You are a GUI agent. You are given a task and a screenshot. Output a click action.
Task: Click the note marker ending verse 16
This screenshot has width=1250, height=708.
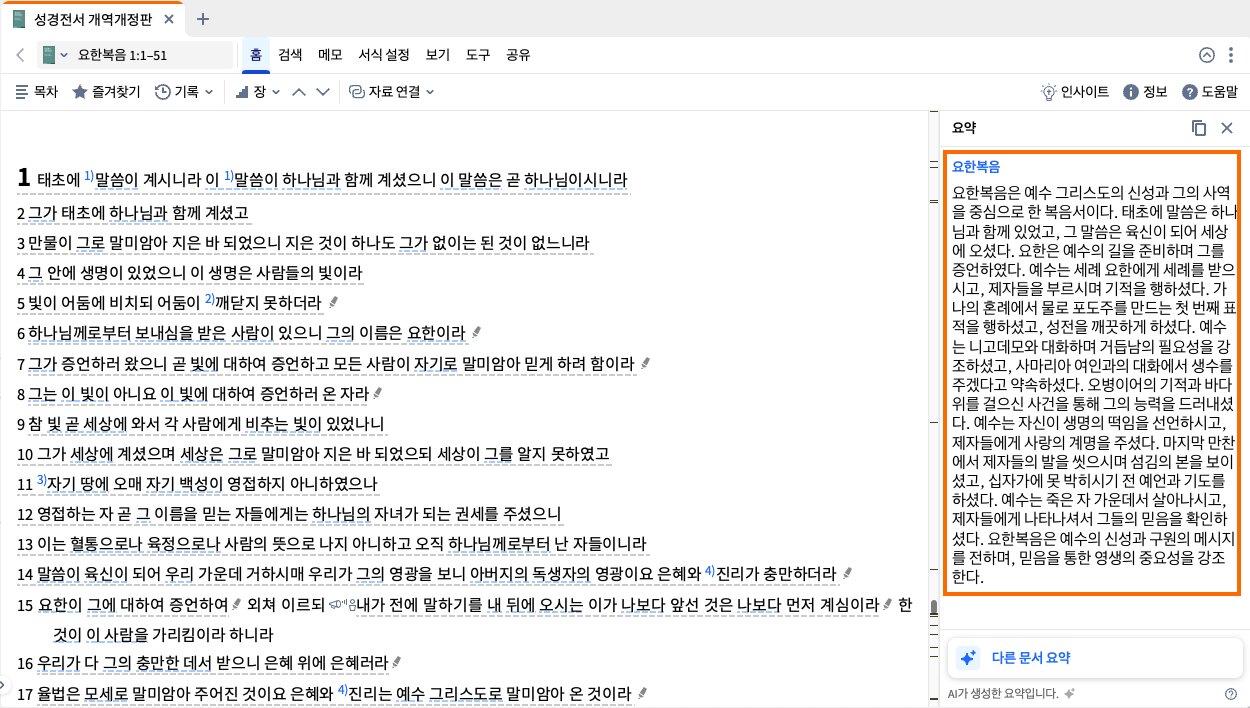396,663
